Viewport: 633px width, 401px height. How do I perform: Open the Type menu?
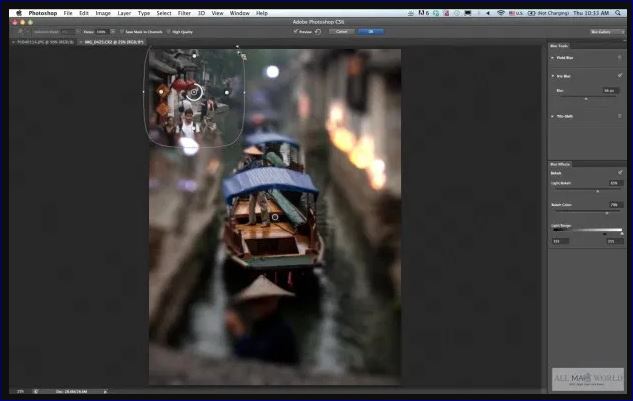144,13
